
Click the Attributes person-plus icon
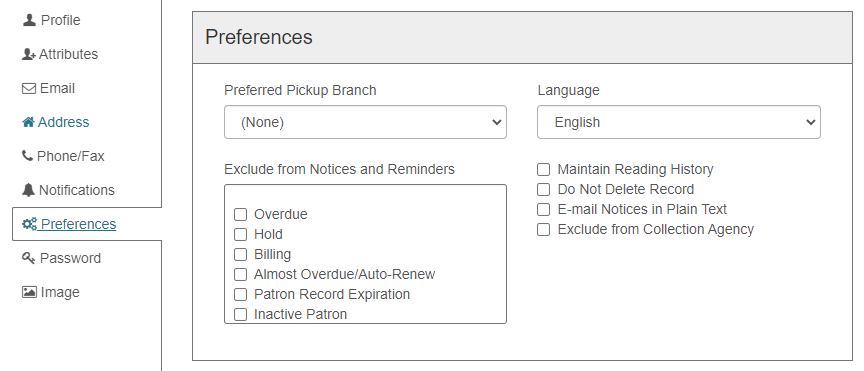pos(29,54)
